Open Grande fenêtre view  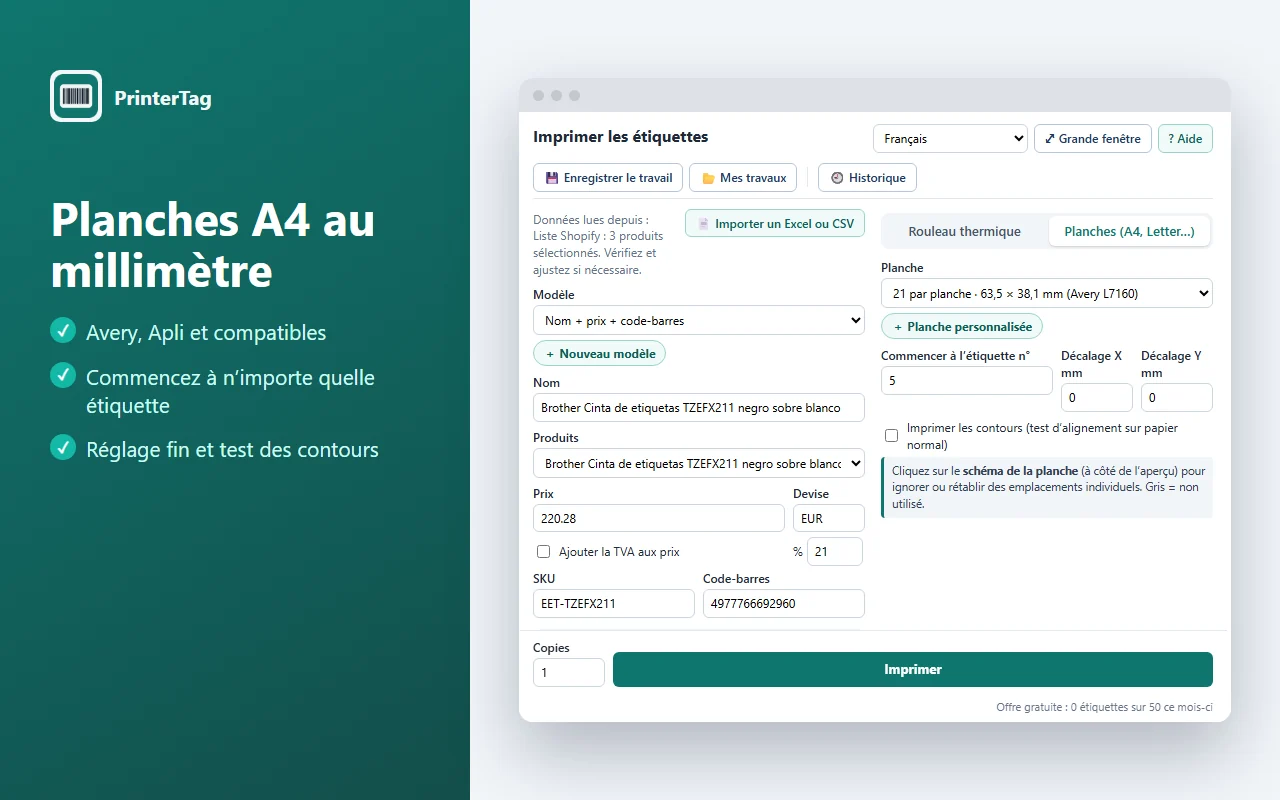click(1093, 139)
